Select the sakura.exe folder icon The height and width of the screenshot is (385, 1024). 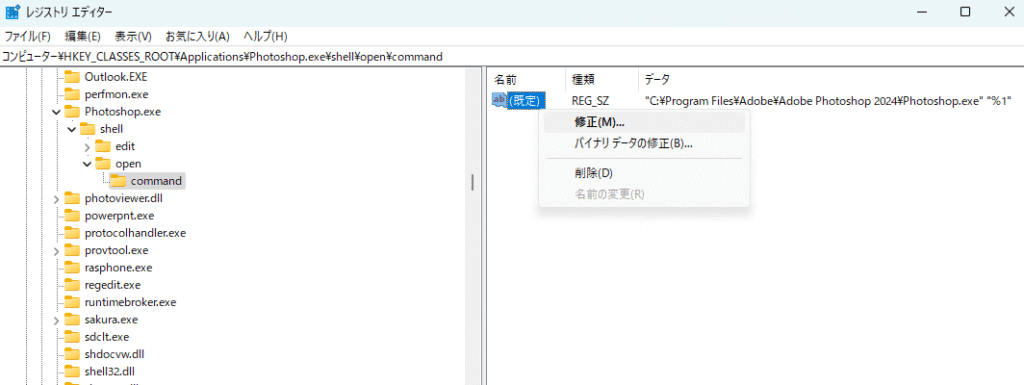point(72,320)
